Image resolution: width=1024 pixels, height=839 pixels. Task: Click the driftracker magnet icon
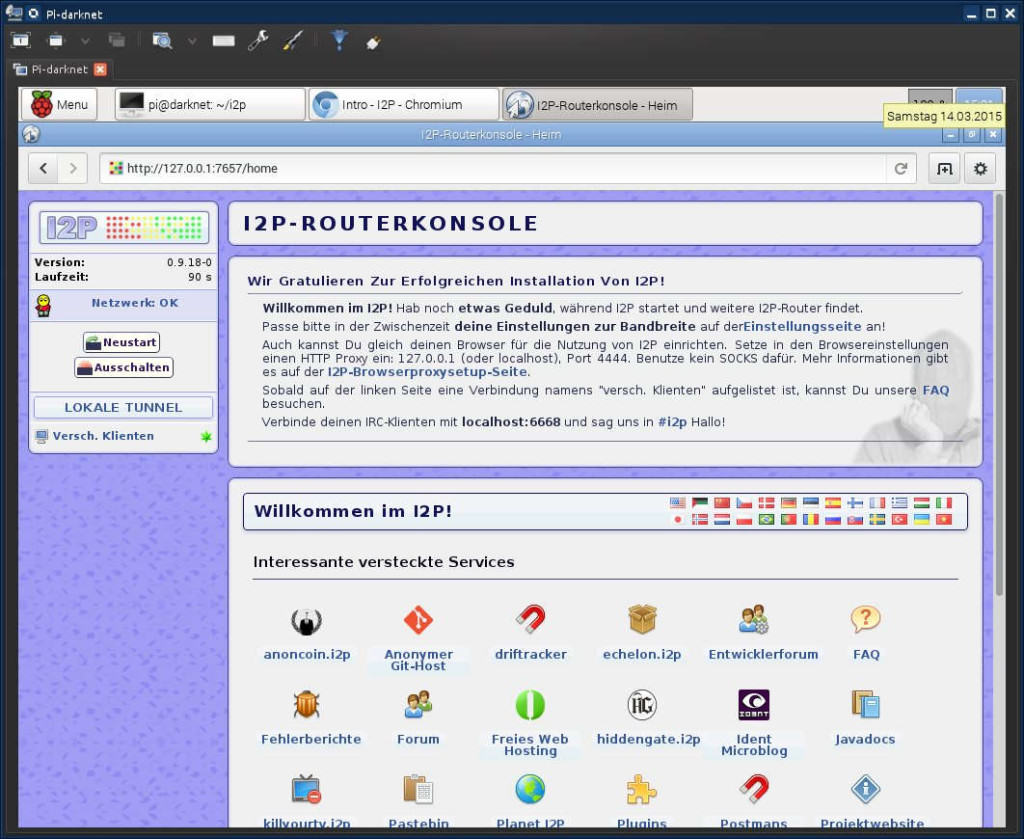[529, 619]
